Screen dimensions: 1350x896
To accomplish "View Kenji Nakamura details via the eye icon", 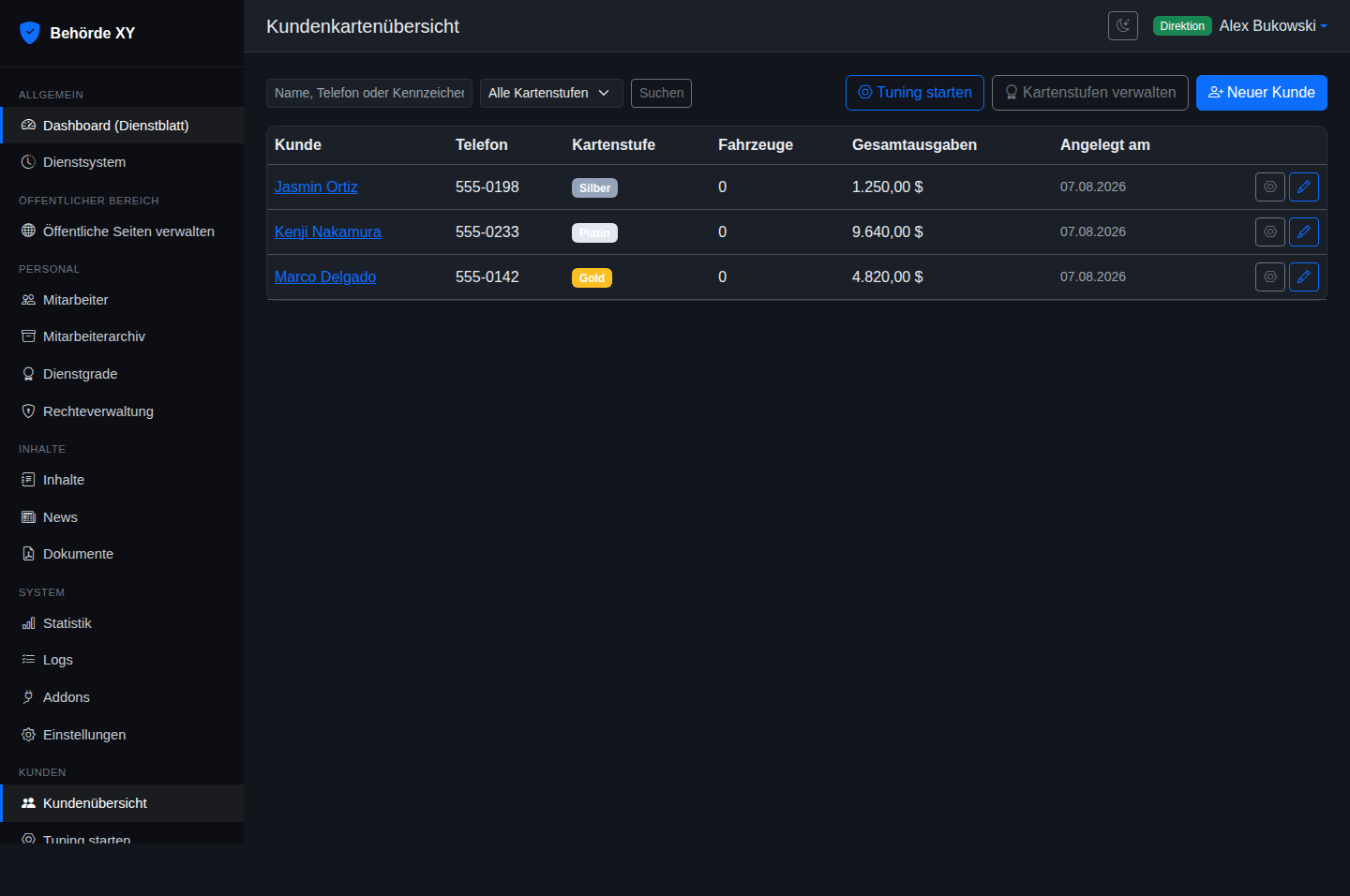I will tap(1270, 232).
